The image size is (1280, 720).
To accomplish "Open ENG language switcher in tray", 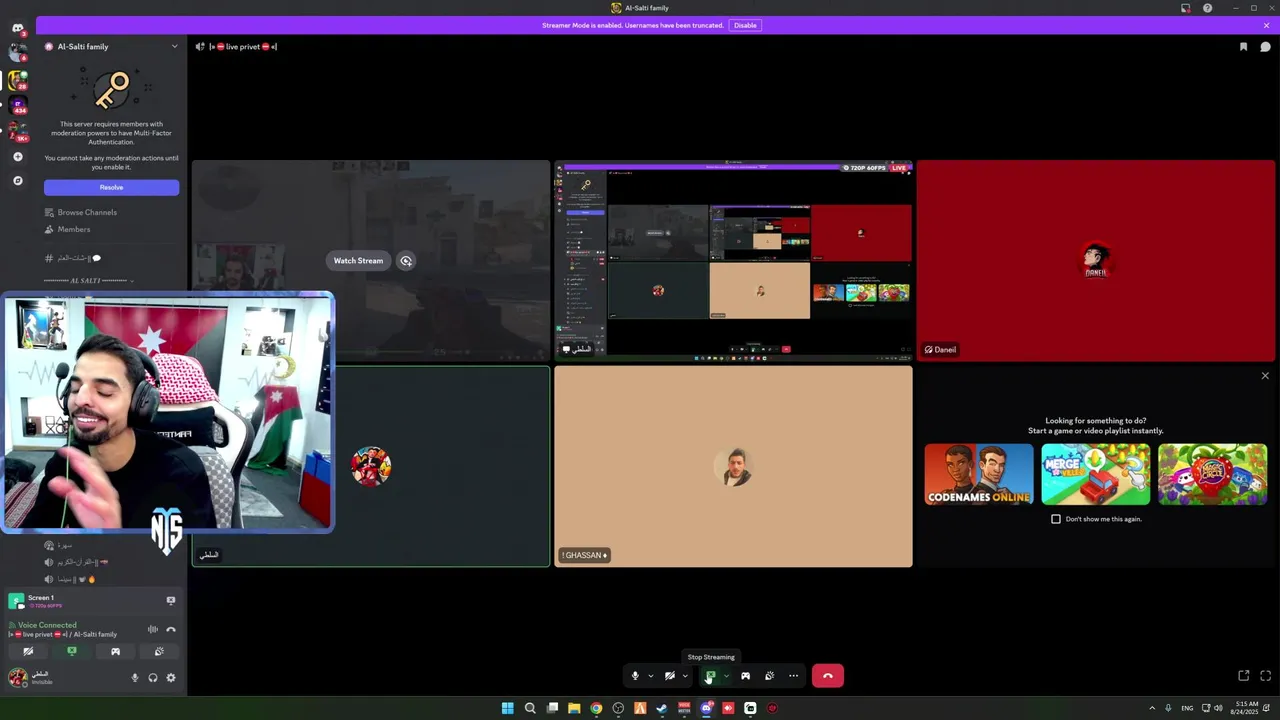I will (x=1187, y=708).
